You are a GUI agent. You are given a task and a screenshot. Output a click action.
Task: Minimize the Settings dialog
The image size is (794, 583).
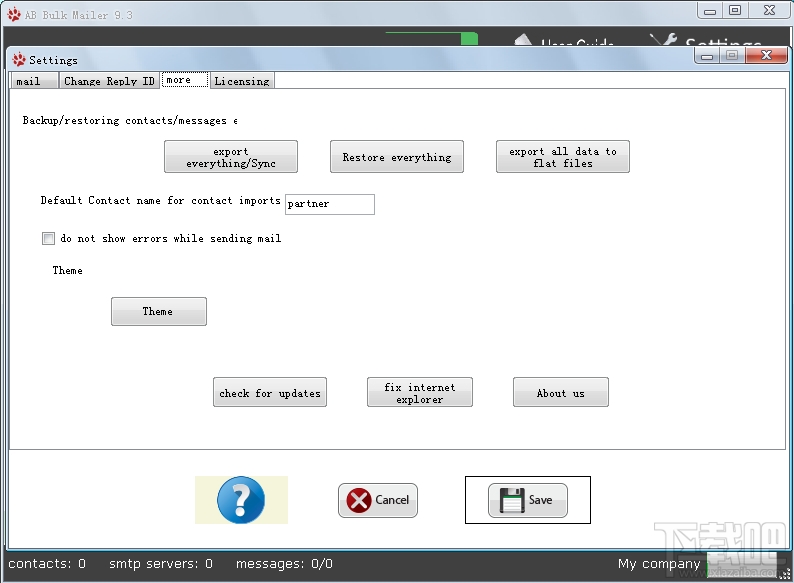coord(707,56)
